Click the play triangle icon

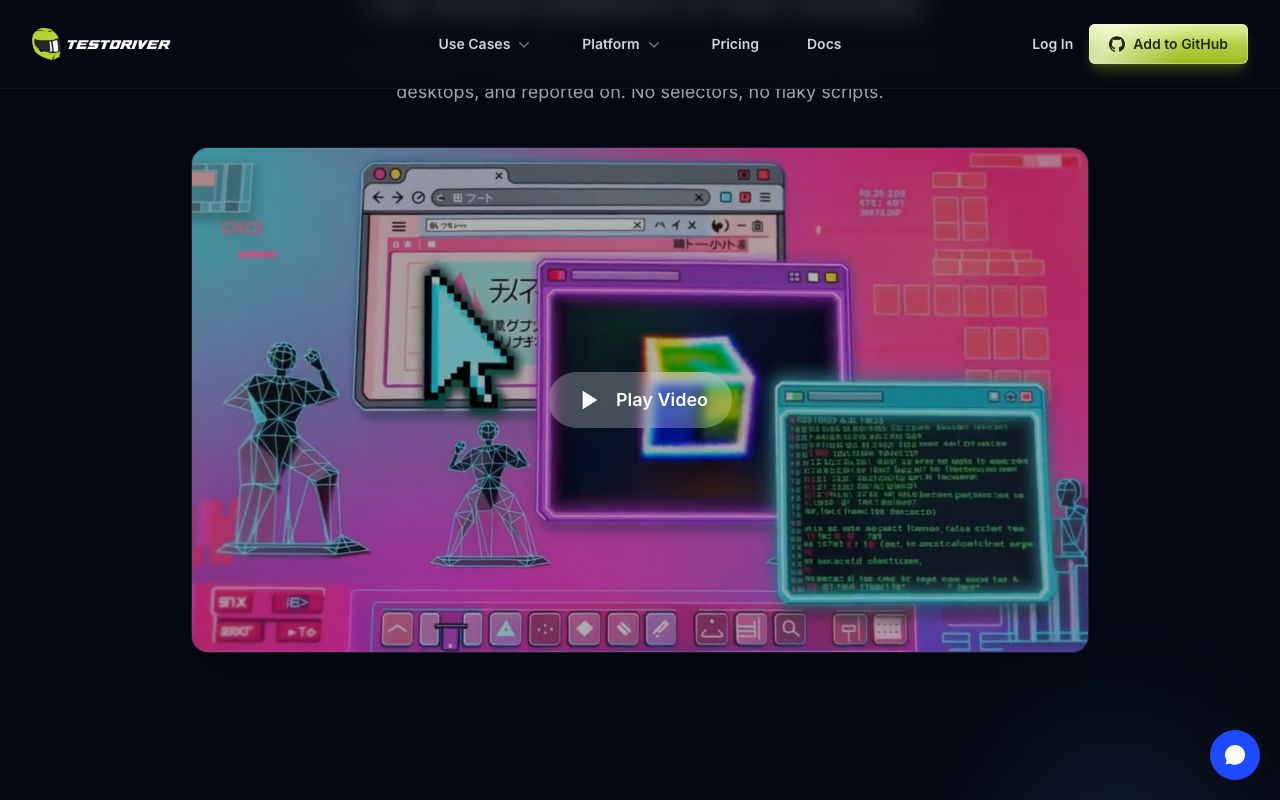(589, 400)
